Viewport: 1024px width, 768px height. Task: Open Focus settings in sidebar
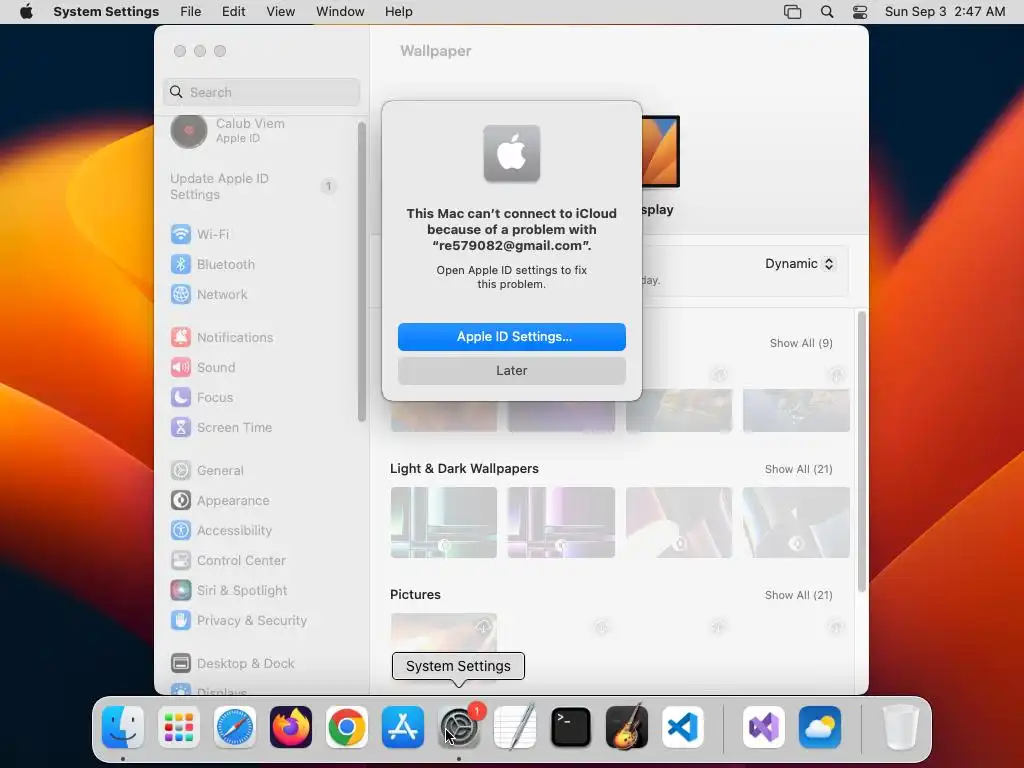pyautogui.click(x=202, y=398)
